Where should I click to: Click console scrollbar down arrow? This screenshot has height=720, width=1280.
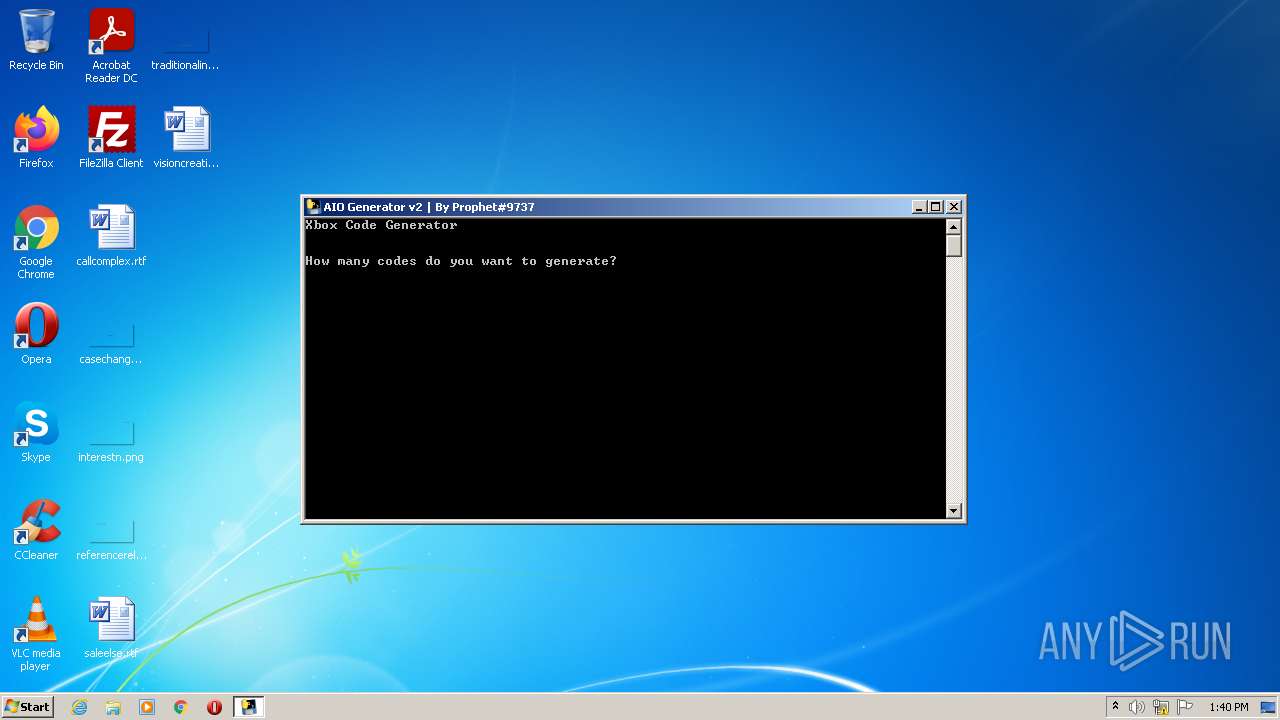click(954, 511)
